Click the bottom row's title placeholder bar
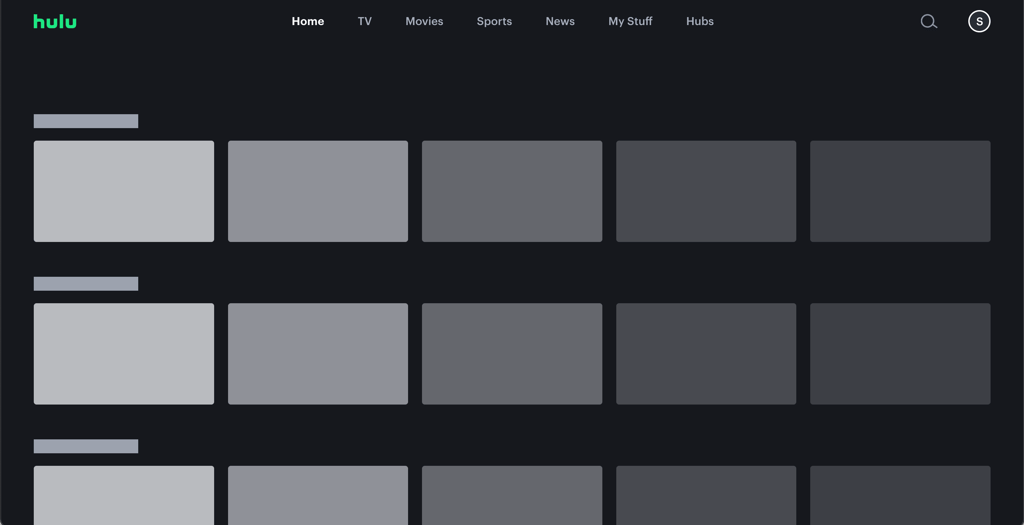This screenshot has width=1024, height=525. point(86,446)
